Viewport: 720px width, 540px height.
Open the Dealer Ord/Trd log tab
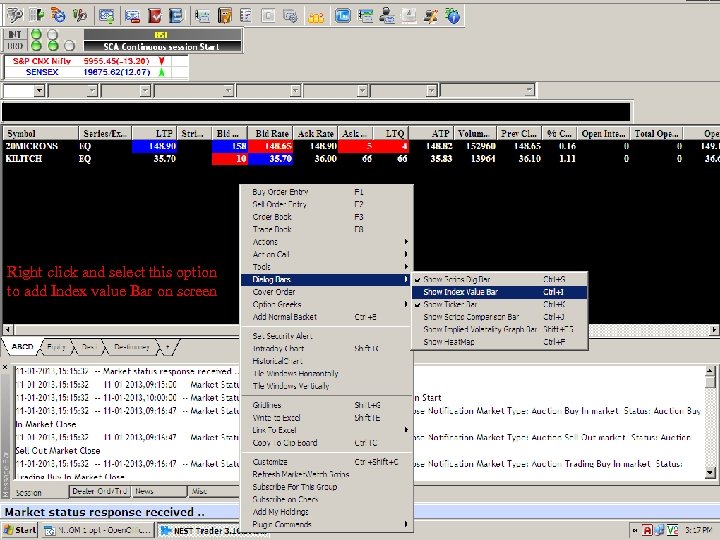pyautogui.click(x=100, y=491)
